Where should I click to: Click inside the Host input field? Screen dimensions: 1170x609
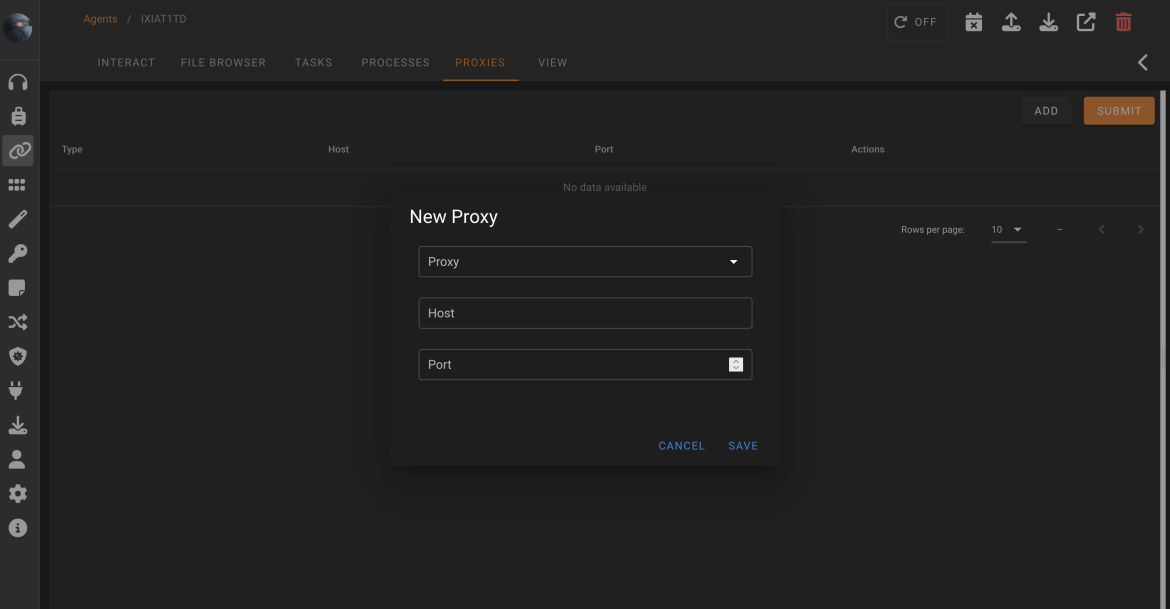585,312
